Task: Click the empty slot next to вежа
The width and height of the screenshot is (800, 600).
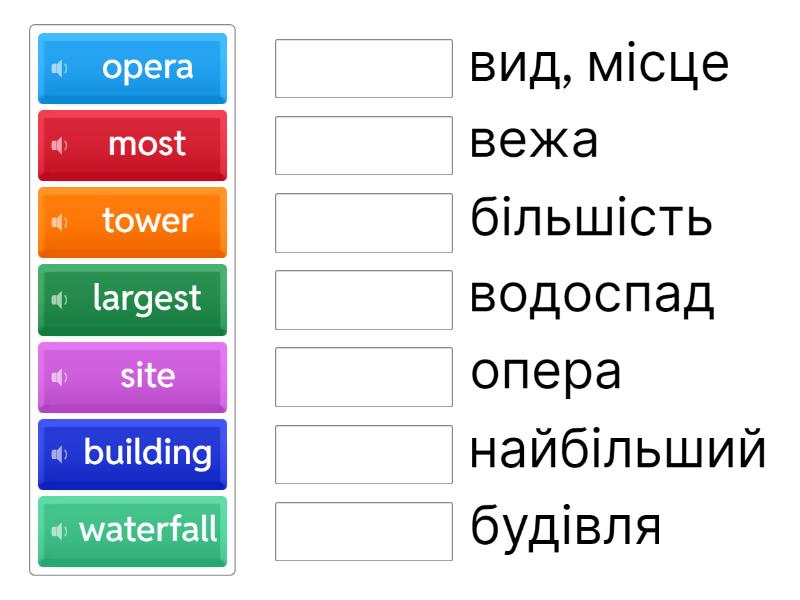Action: [x=364, y=145]
